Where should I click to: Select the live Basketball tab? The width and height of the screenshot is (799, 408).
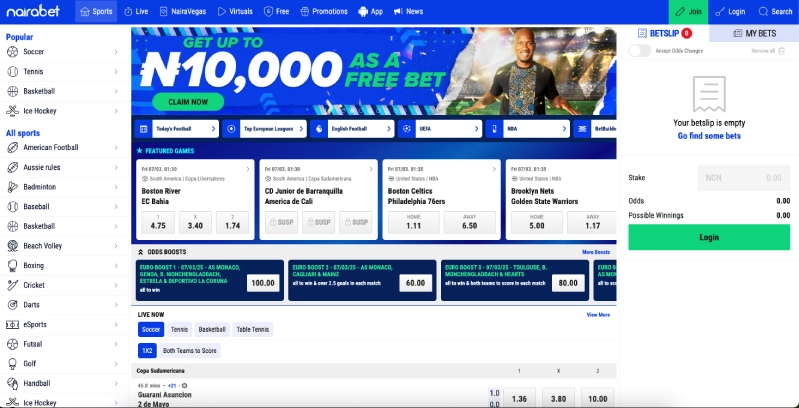click(x=212, y=330)
